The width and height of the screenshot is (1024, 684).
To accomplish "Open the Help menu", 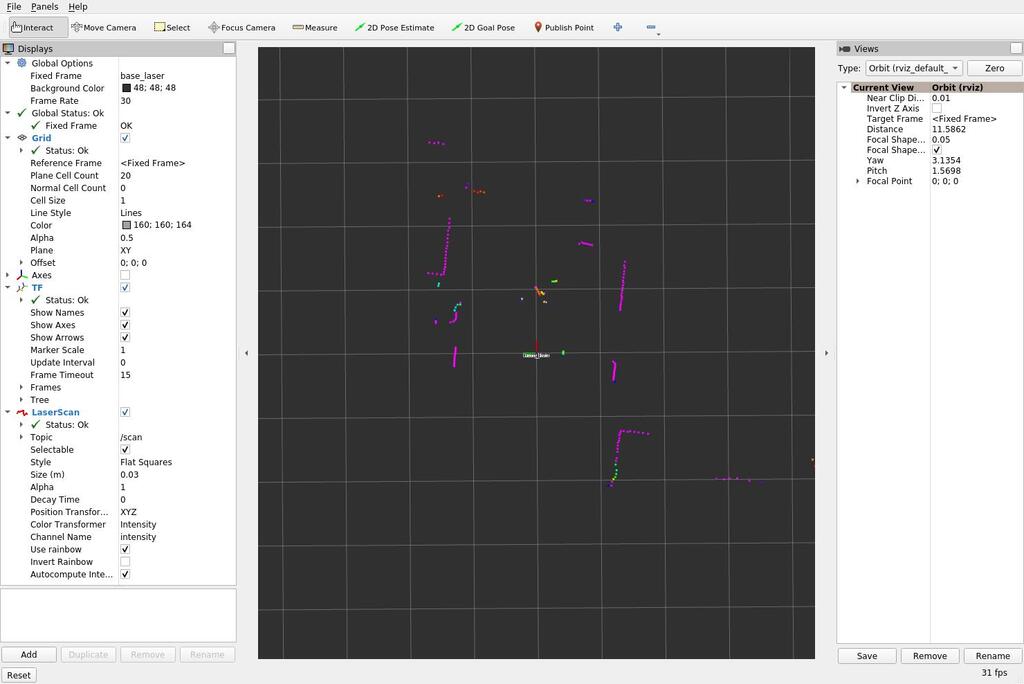I will pos(78,7).
